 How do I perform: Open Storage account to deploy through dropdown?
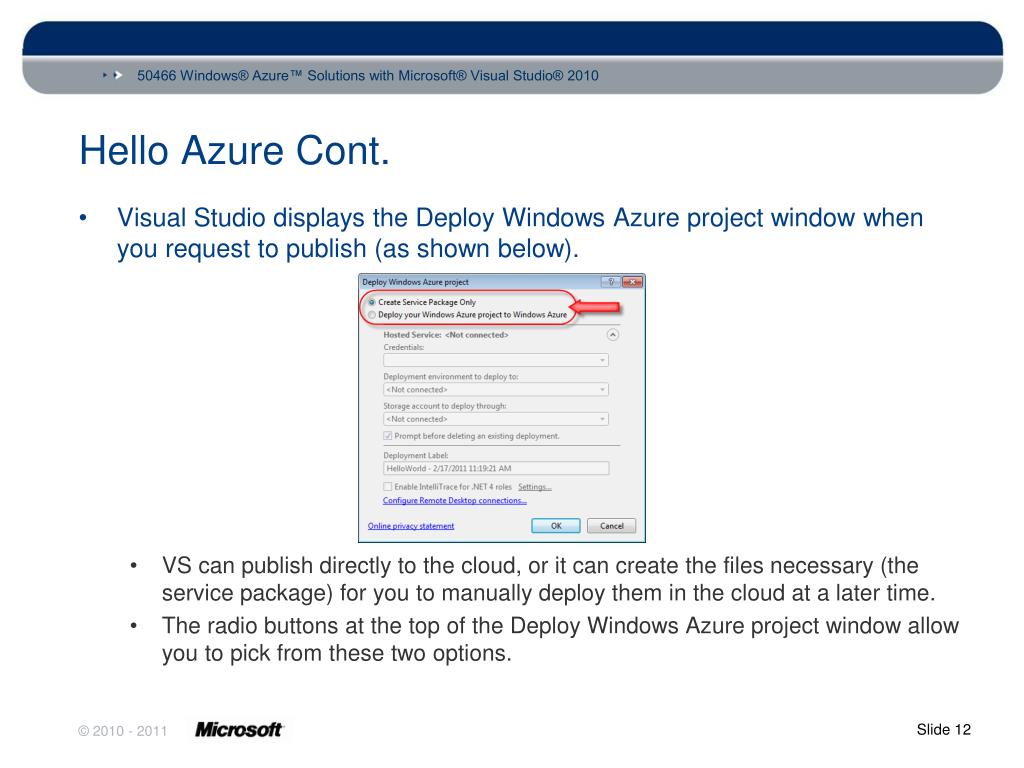496,419
